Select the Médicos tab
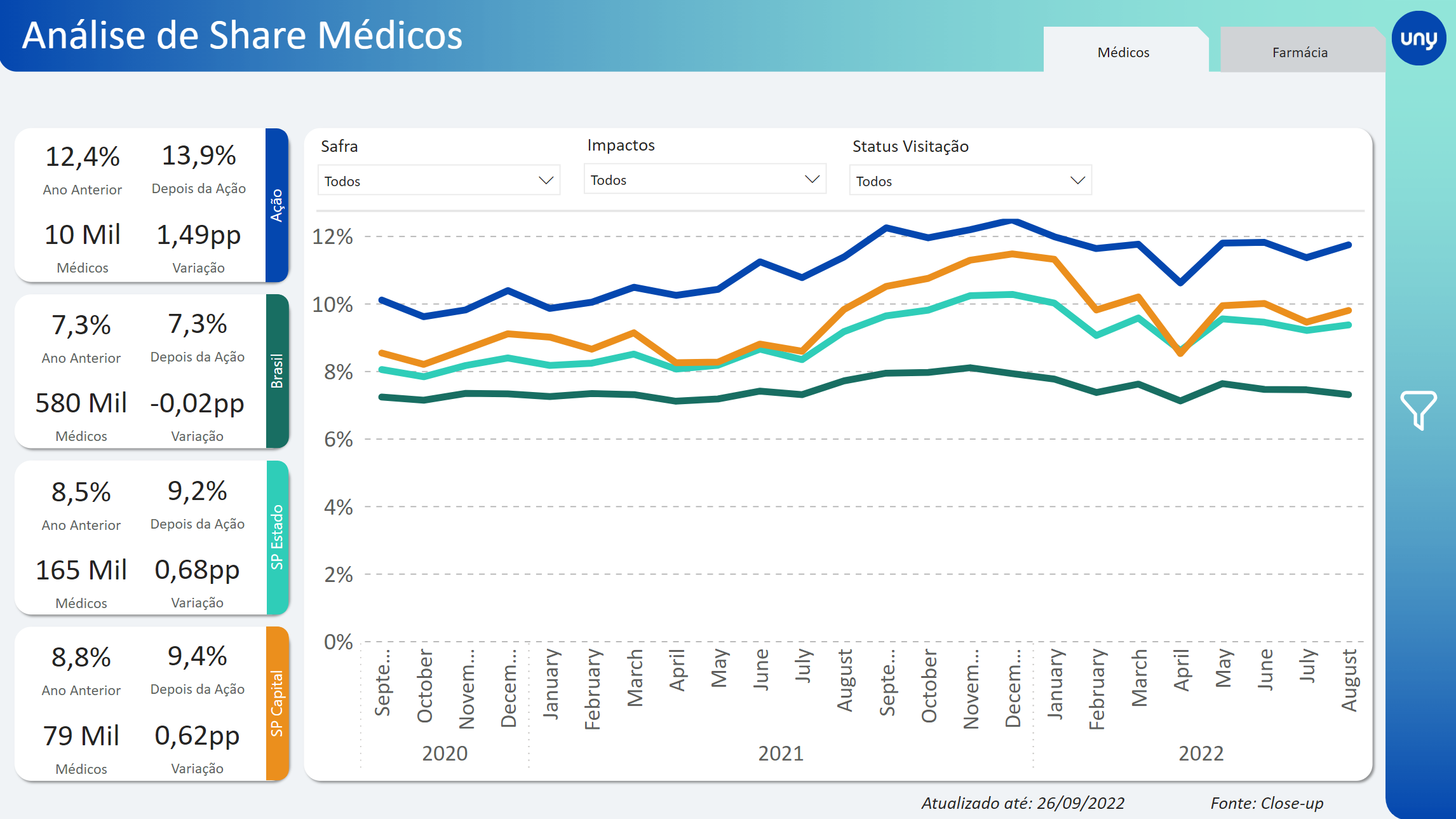 coord(1123,52)
